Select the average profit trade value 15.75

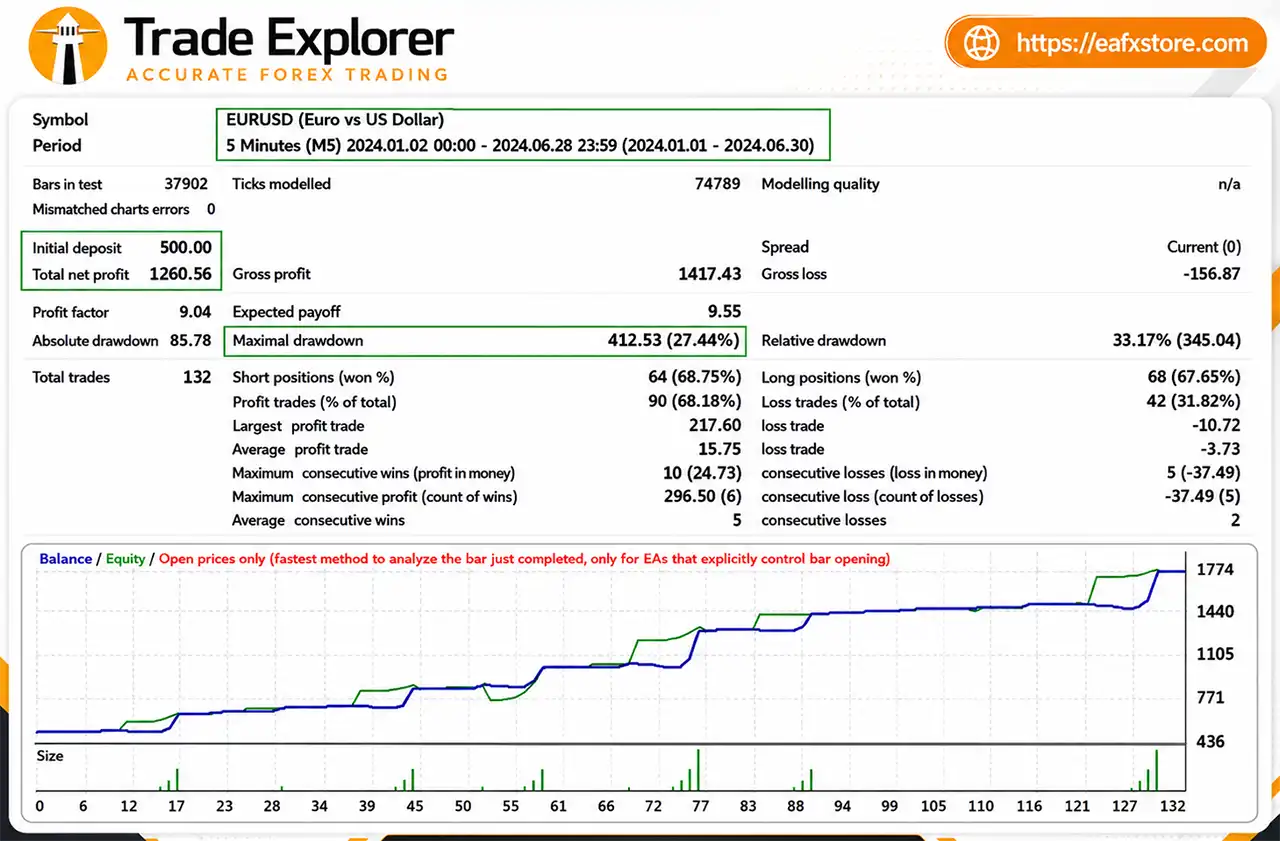[722, 450]
